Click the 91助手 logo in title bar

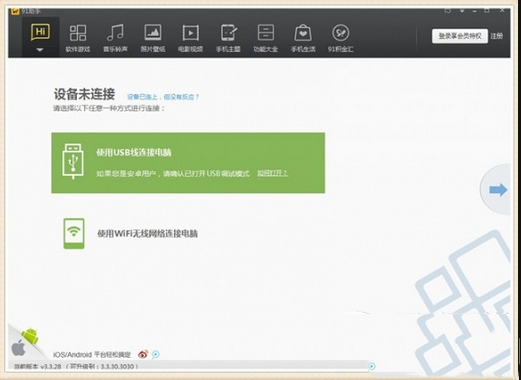15,11
